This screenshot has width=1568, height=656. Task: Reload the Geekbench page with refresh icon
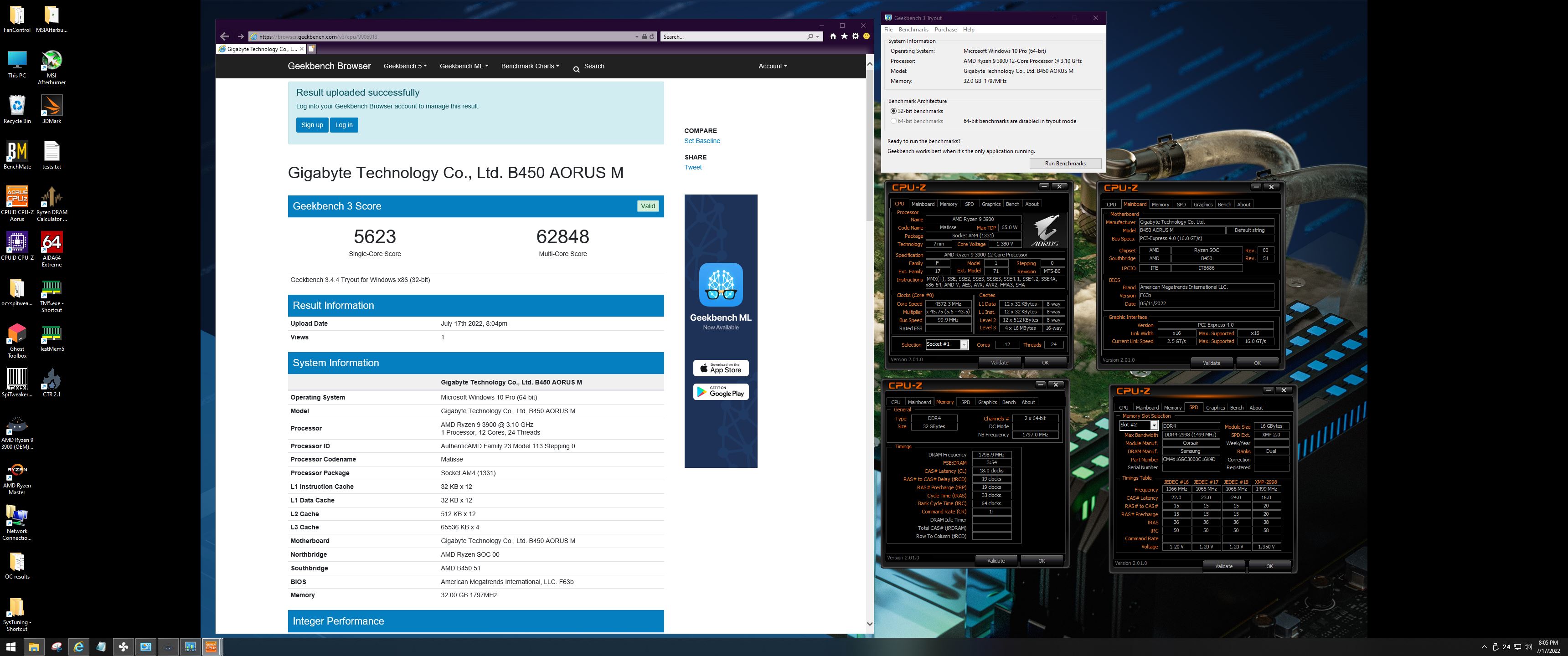(x=652, y=36)
